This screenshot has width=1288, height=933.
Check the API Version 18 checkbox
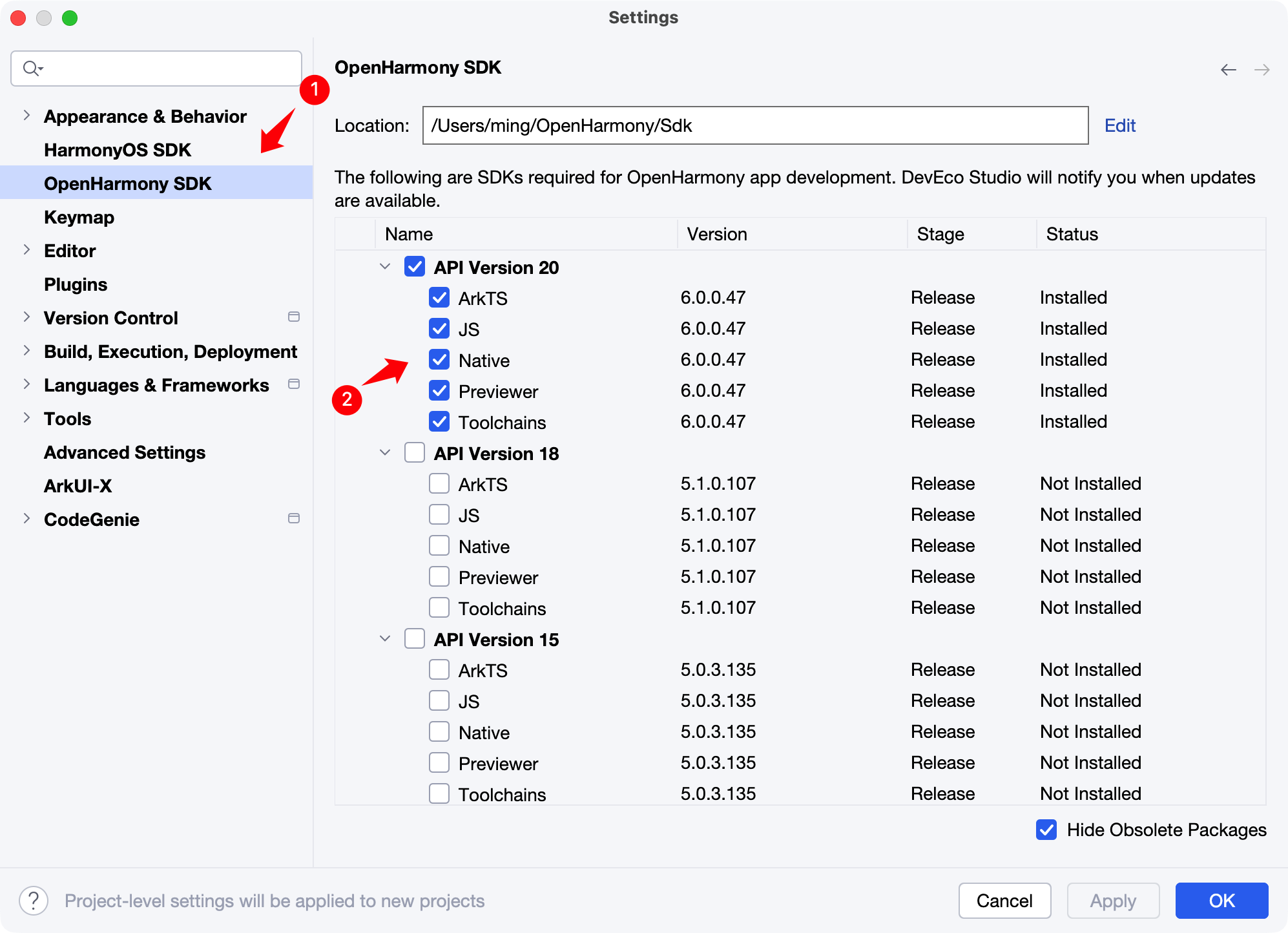tap(415, 452)
